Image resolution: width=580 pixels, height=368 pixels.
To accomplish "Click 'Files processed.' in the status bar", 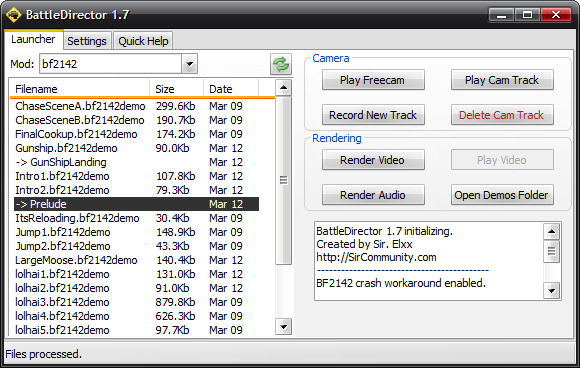I will coord(43,354).
